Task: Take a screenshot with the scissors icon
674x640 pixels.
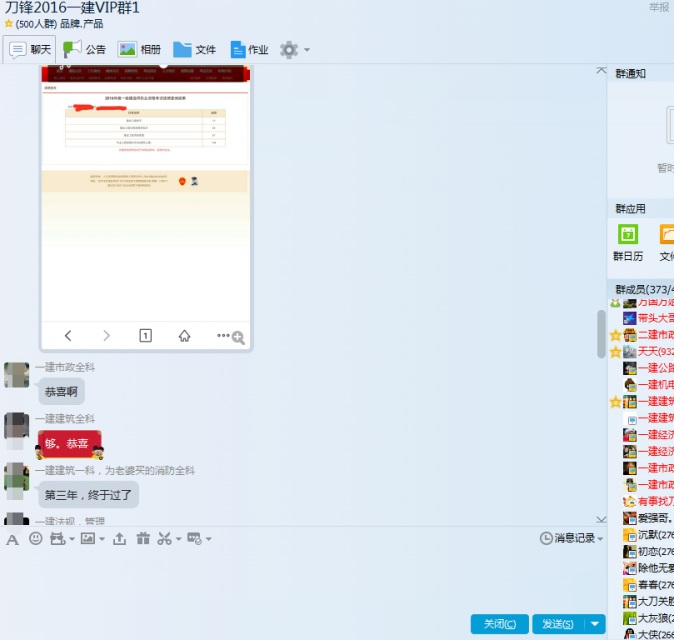Action: point(165,539)
